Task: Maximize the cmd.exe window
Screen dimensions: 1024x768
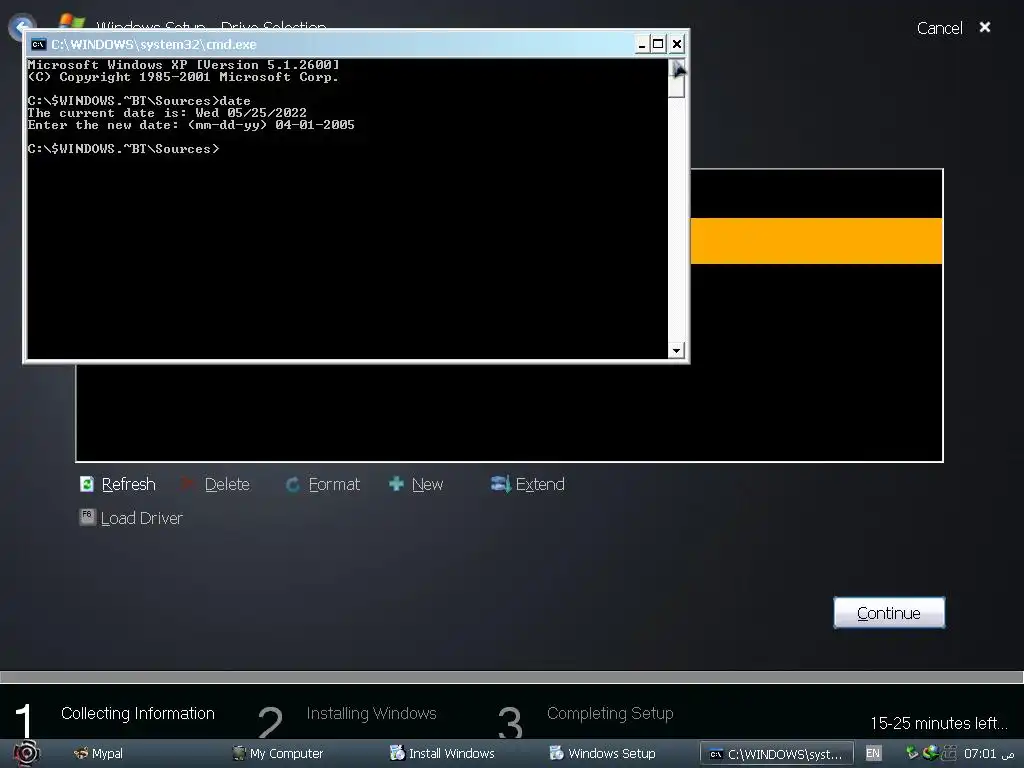Action: (x=658, y=44)
